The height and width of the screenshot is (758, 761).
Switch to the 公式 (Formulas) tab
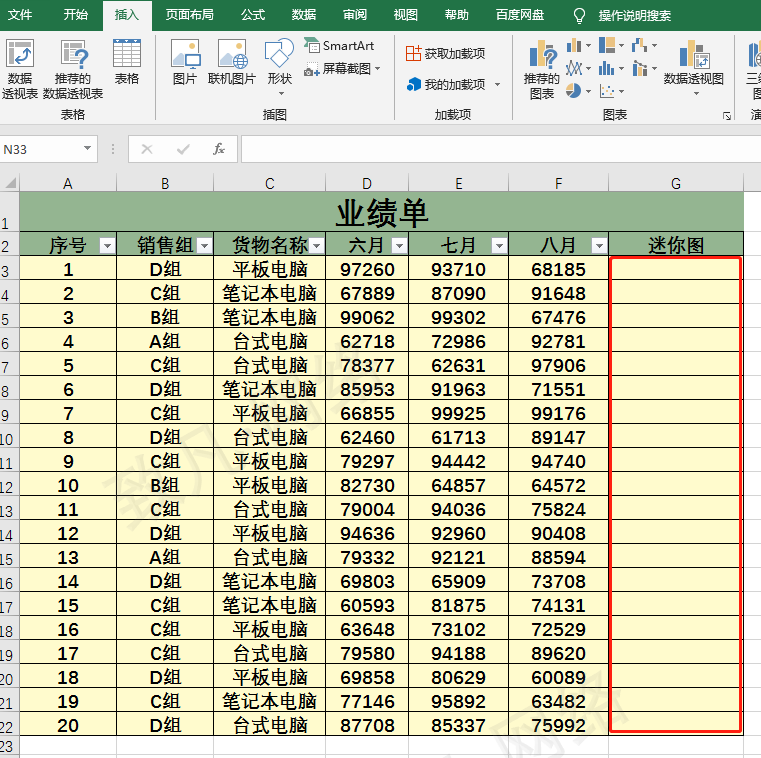tap(253, 15)
